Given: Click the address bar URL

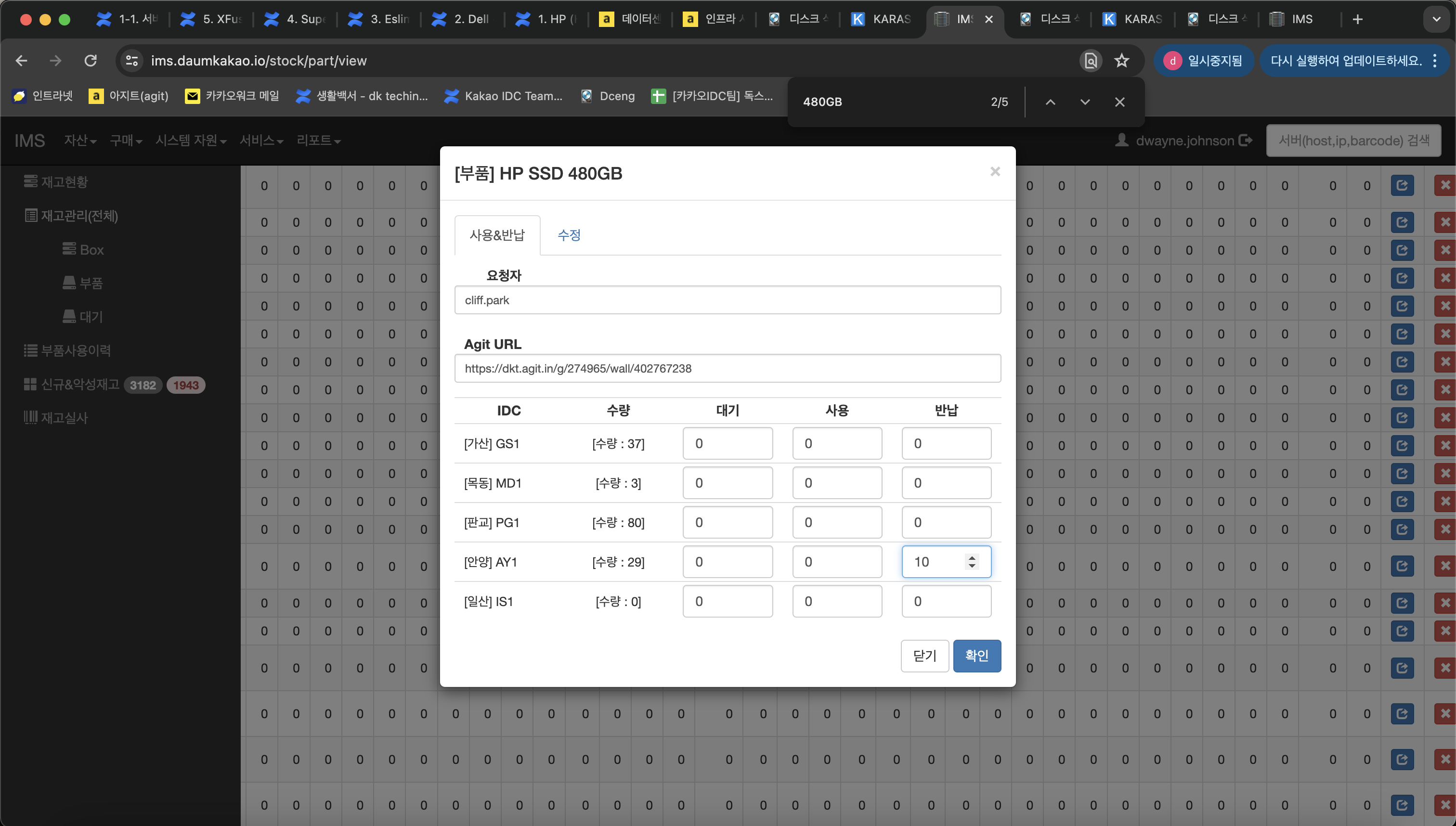Looking at the screenshot, I should pyautogui.click(x=259, y=61).
